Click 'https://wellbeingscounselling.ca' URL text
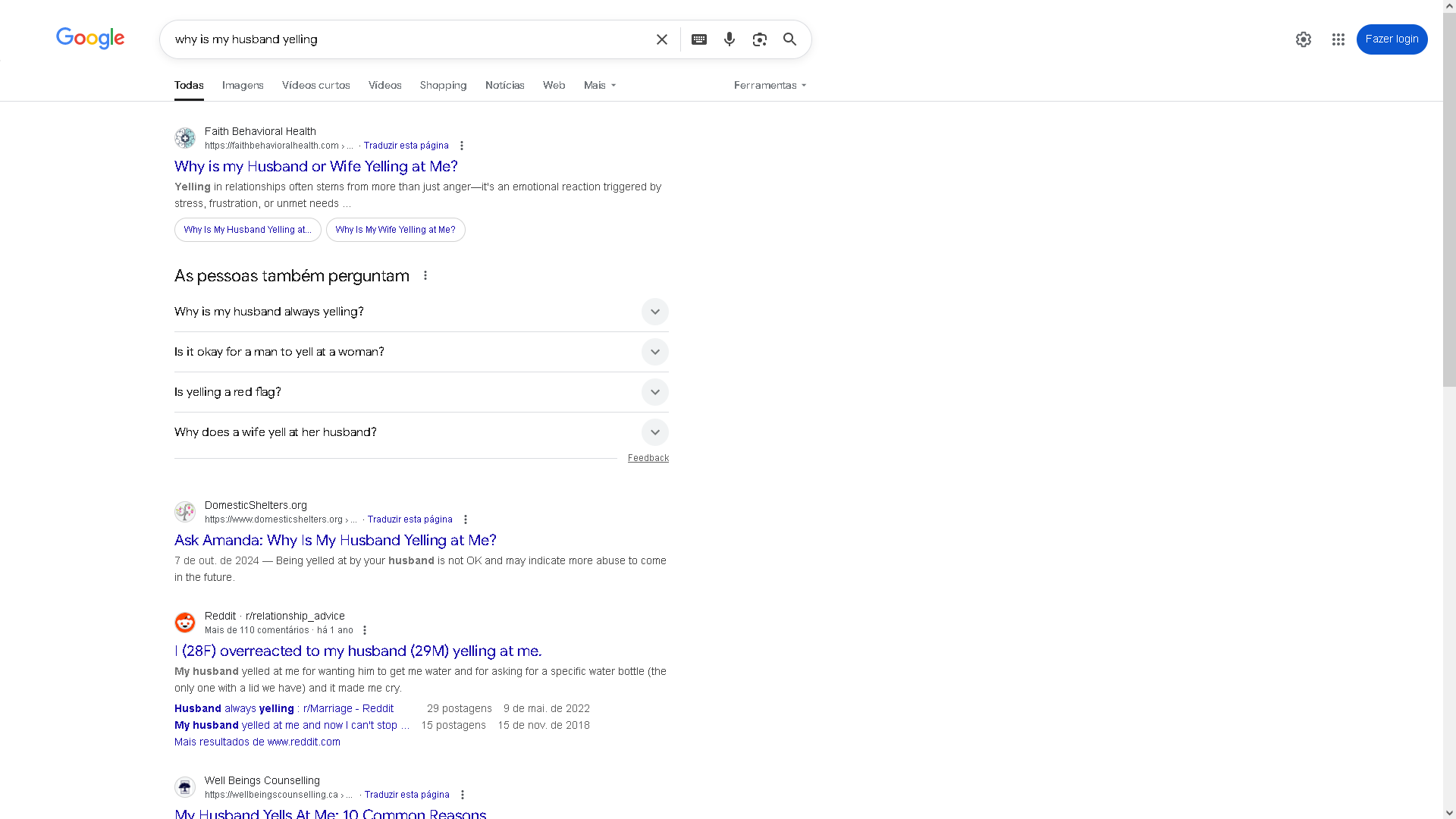The image size is (1456, 819). coord(271,795)
